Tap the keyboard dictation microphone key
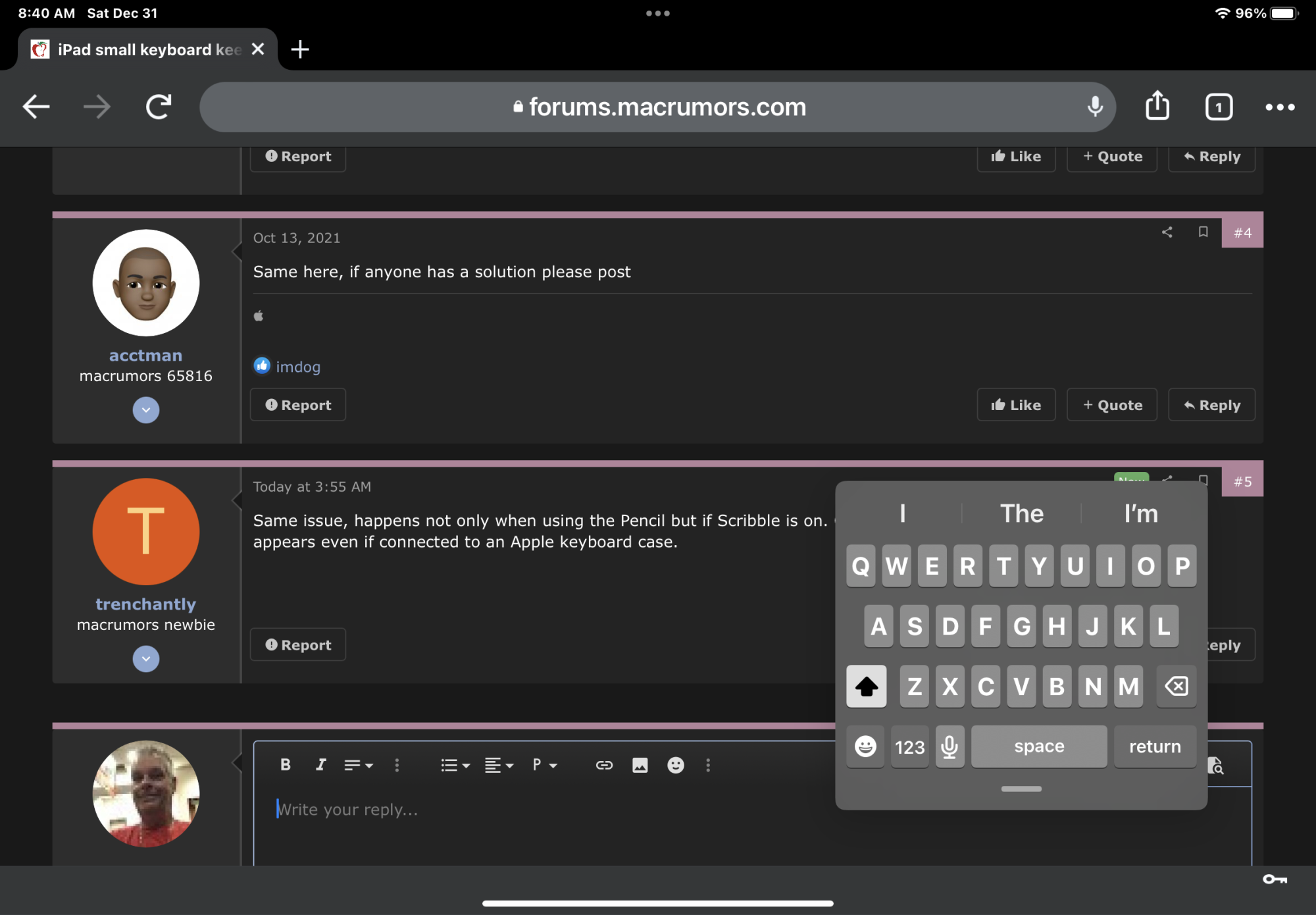The height and width of the screenshot is (915, 1316). click(x=949, y=746)
